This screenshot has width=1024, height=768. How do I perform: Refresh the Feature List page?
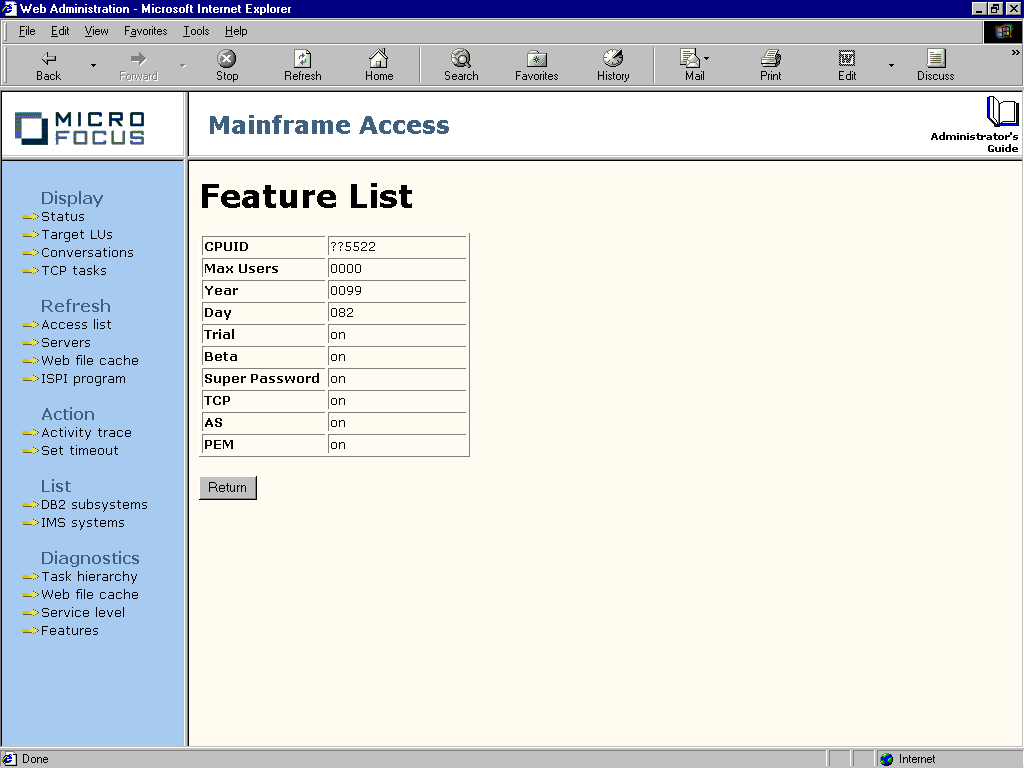click(302, 64)
